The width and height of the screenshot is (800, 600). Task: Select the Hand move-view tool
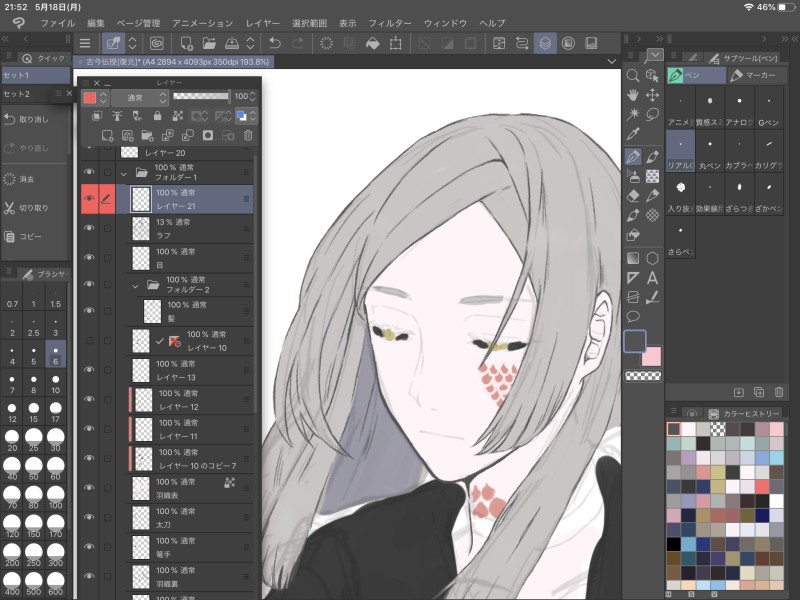point(633,95)
